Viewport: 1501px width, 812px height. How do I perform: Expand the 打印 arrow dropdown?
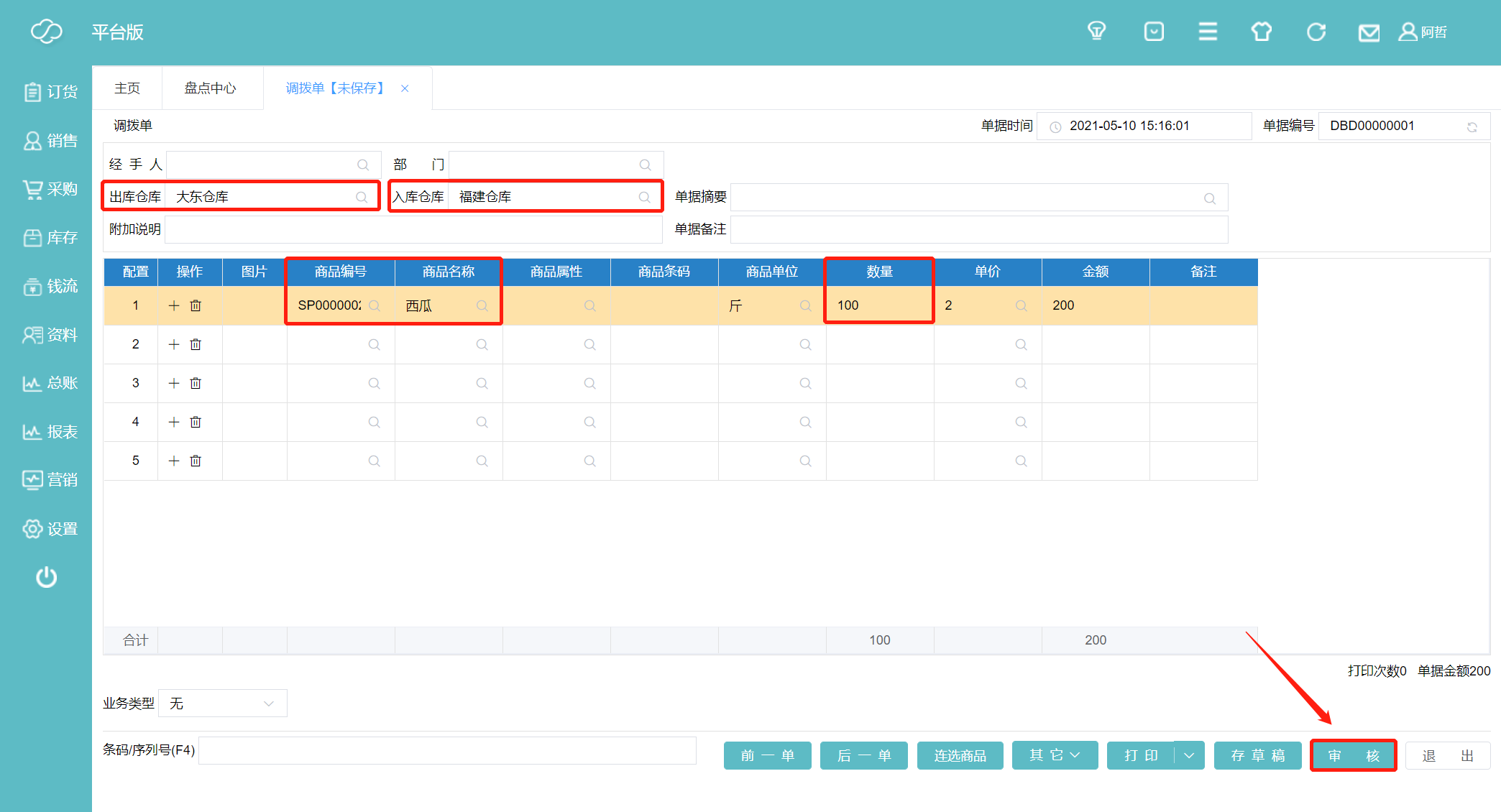coord(1190,755)
